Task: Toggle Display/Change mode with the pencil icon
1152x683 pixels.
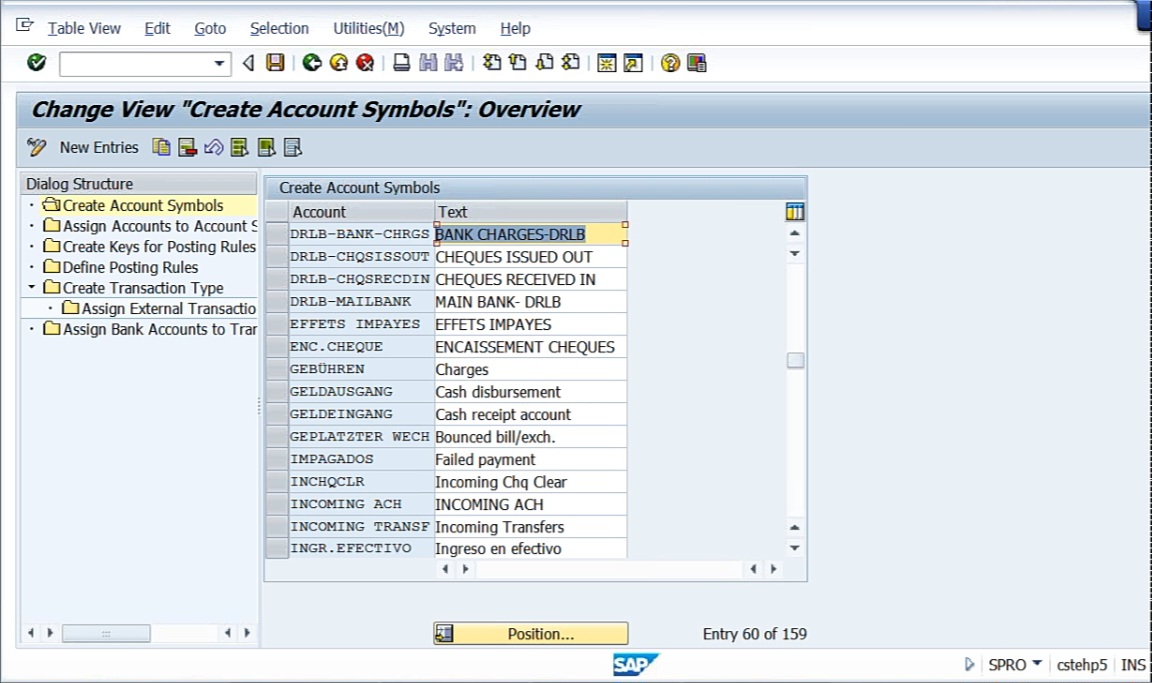Action: coord(36,148)
